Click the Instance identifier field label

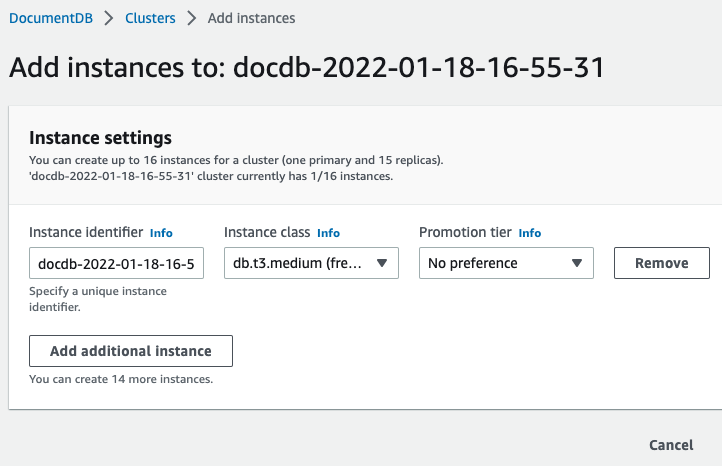pos(86,232)
